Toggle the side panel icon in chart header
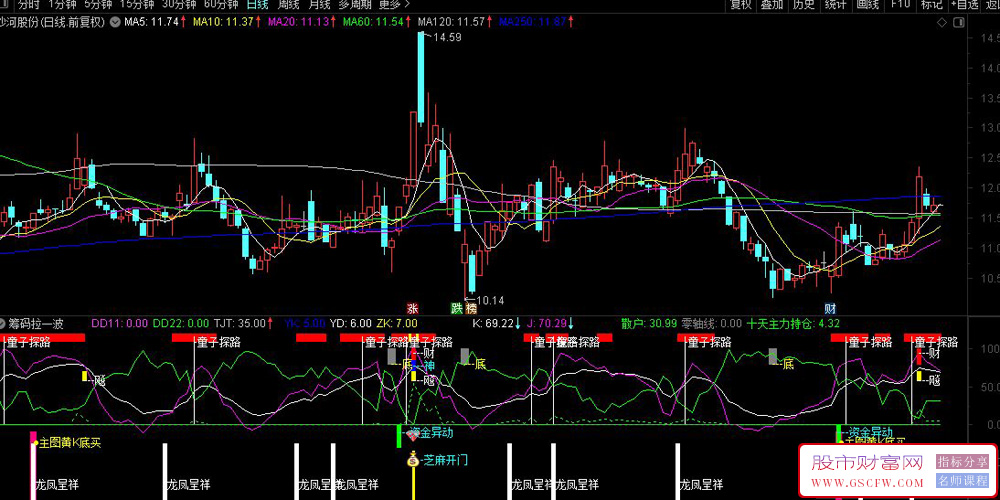Viewport: 1000px width, 500px height. tap(958, 22)
